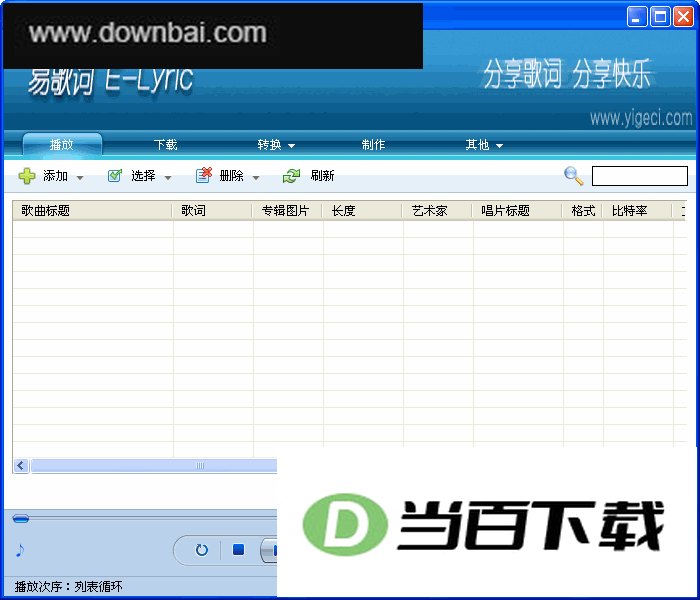This screenshot has width=700, height=600.
Task: Click the circular repeat playback icon
Action: 202,550
